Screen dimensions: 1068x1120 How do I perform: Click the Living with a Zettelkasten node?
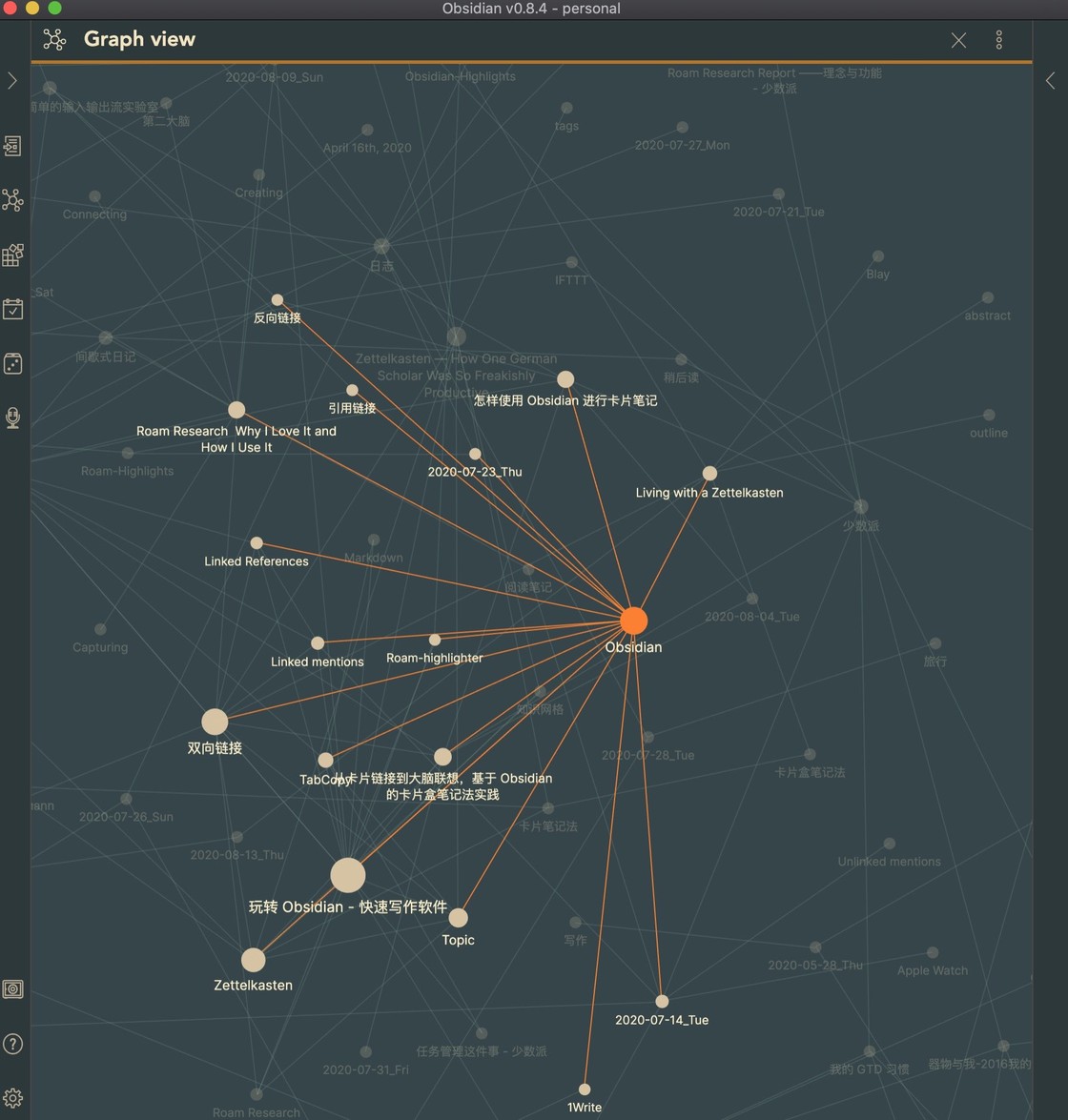coord(709,473)
